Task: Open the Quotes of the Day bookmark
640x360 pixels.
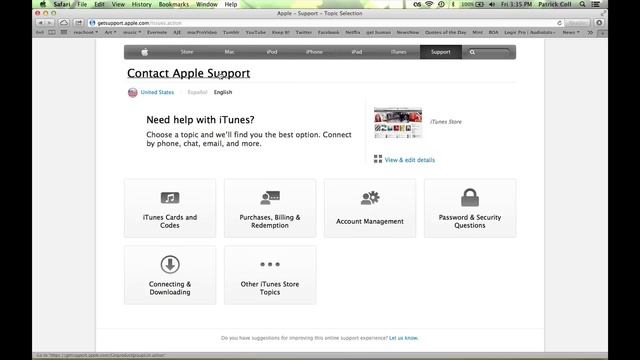Action: 445,32
